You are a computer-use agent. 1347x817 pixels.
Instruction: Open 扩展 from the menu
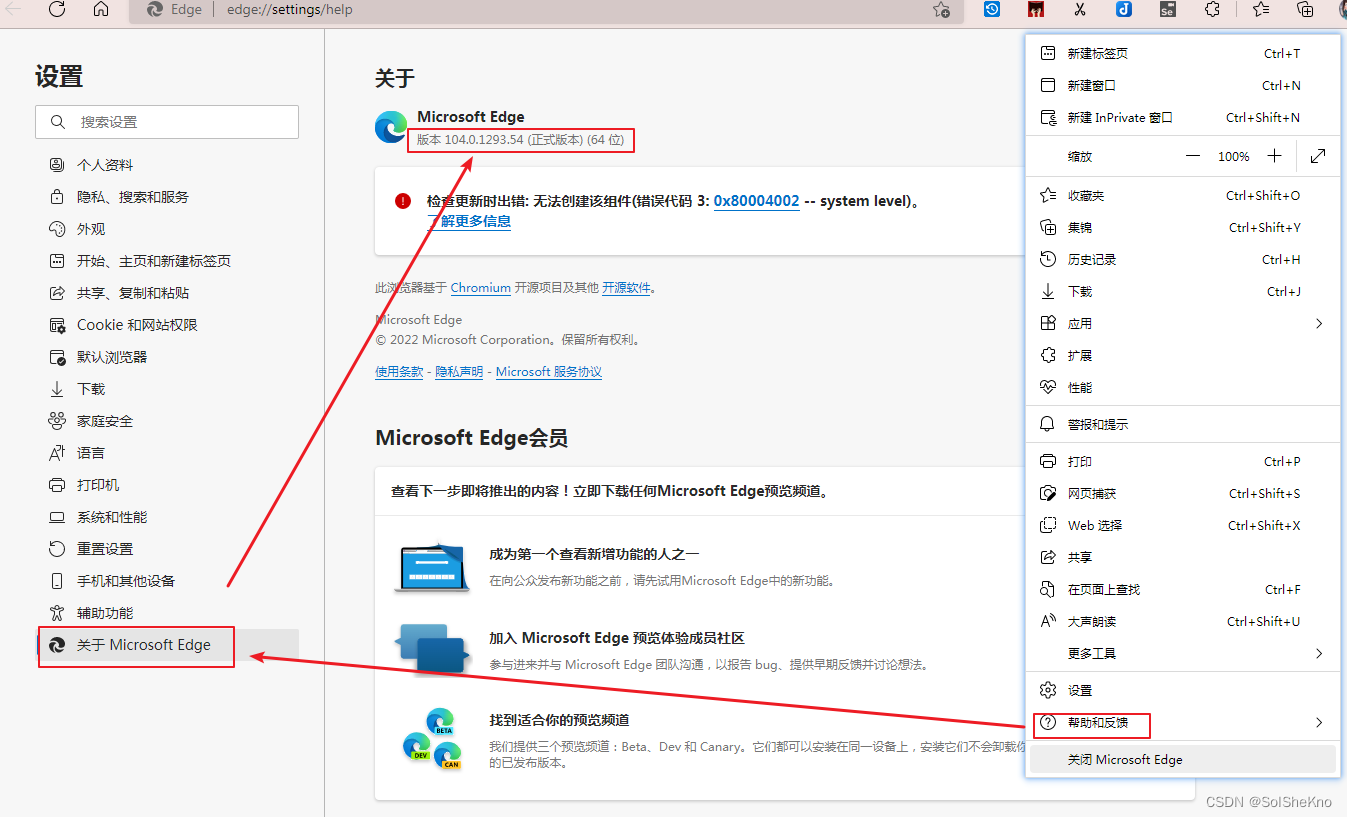(x=1183, y=355)
